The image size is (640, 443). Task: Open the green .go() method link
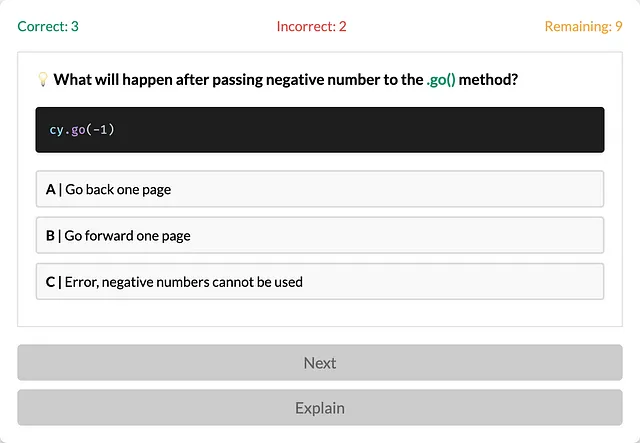(441, 79)
